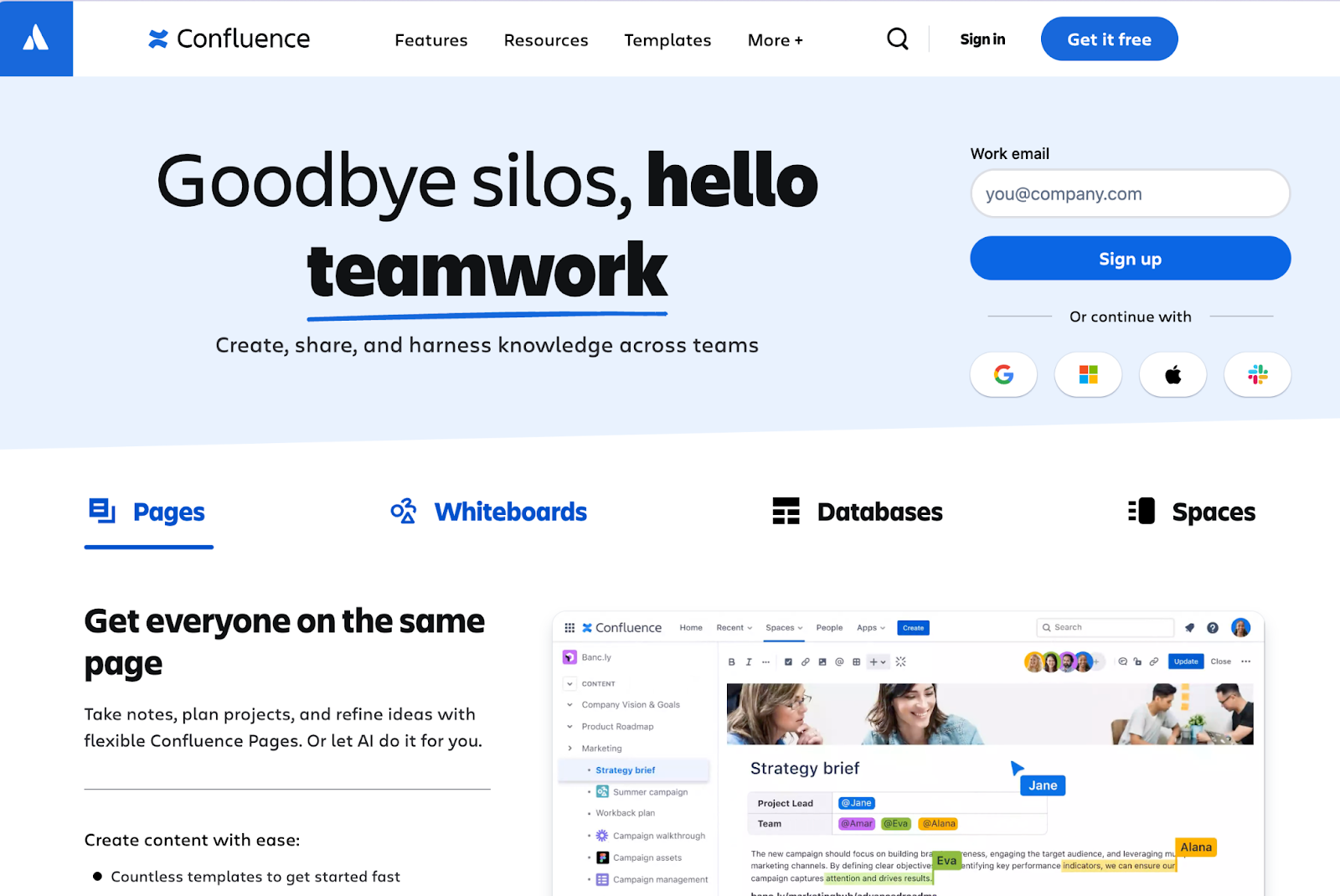Collapse Product Roadmap tree chevron
Viewport: 1340px width, 896px height.
tap(569, 726)
